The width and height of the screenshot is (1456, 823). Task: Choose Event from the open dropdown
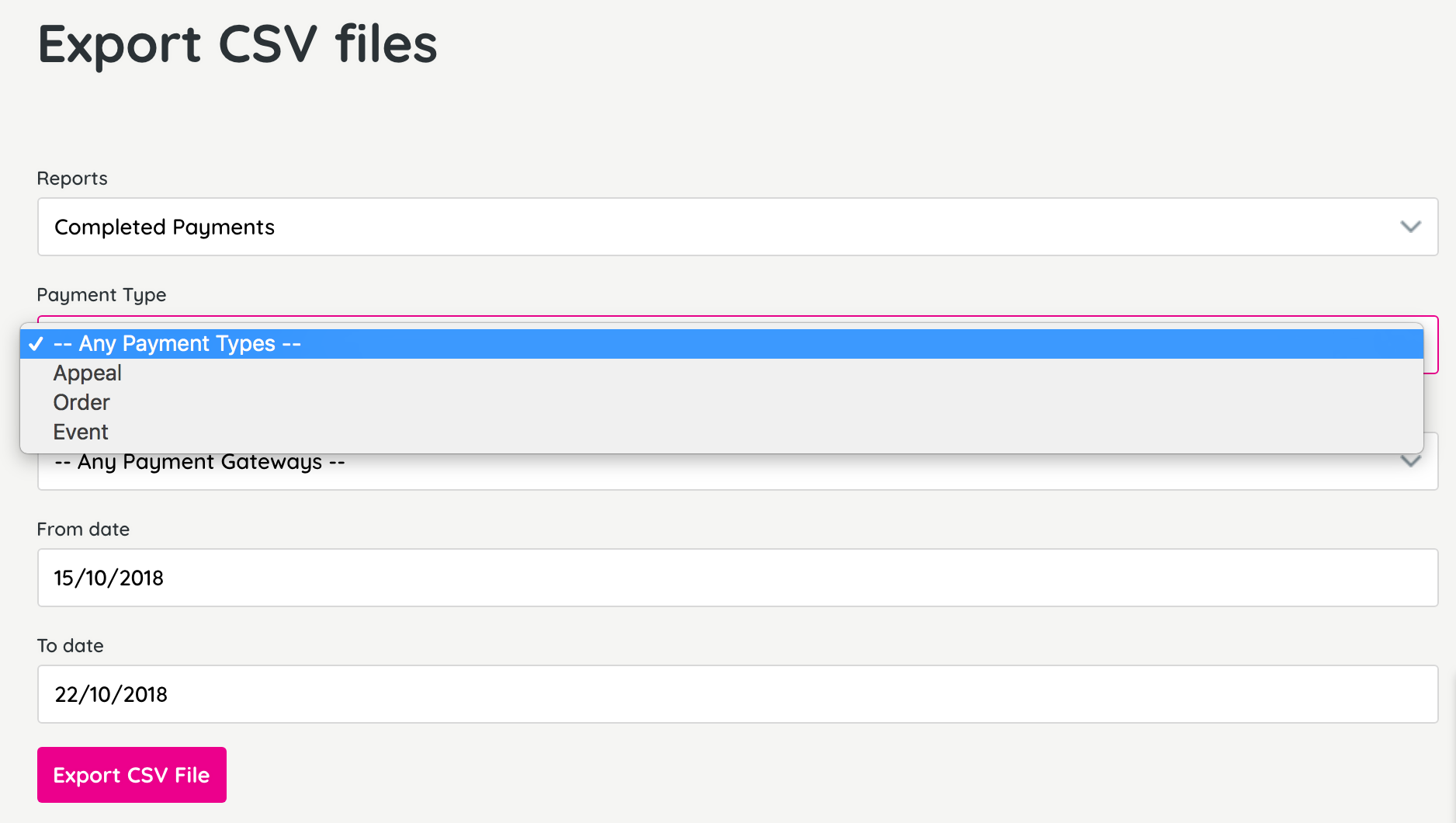pyautogui.click(x=80, y=432)
